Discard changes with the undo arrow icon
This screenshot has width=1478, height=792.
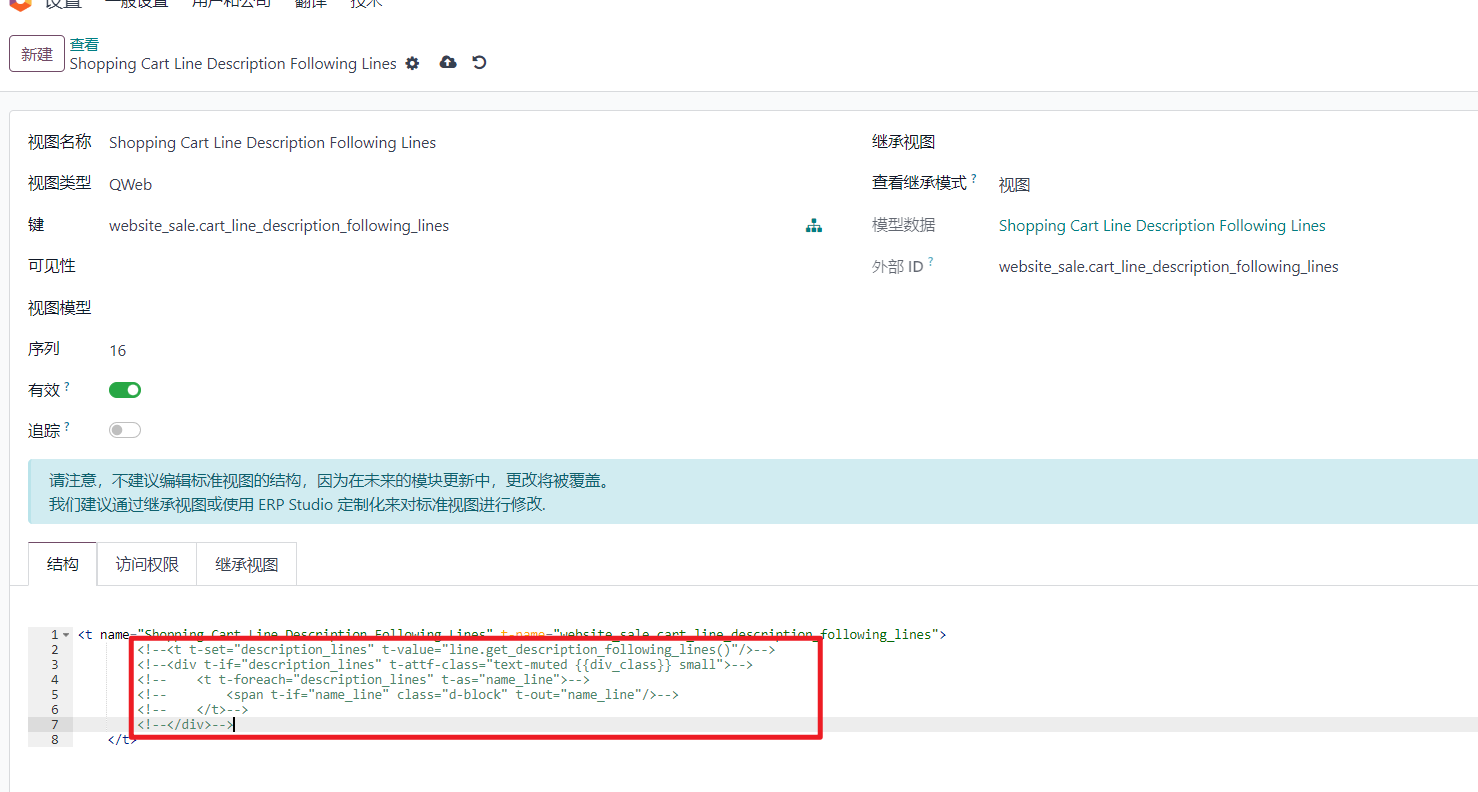click(x=480, y=62)
